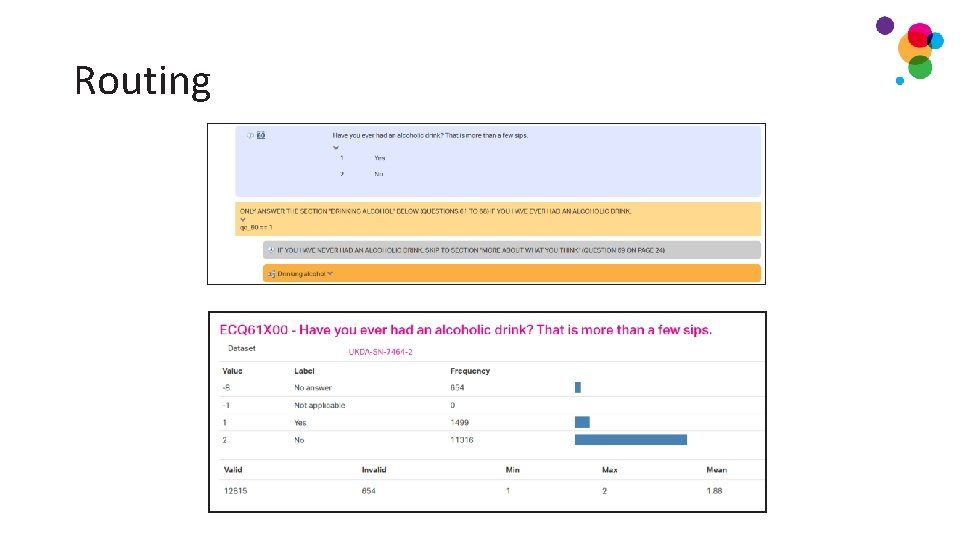Click the 'Drinking alcohol' sequence label
The width and height of the screenshot is (960, 540).
click(301, 274)
